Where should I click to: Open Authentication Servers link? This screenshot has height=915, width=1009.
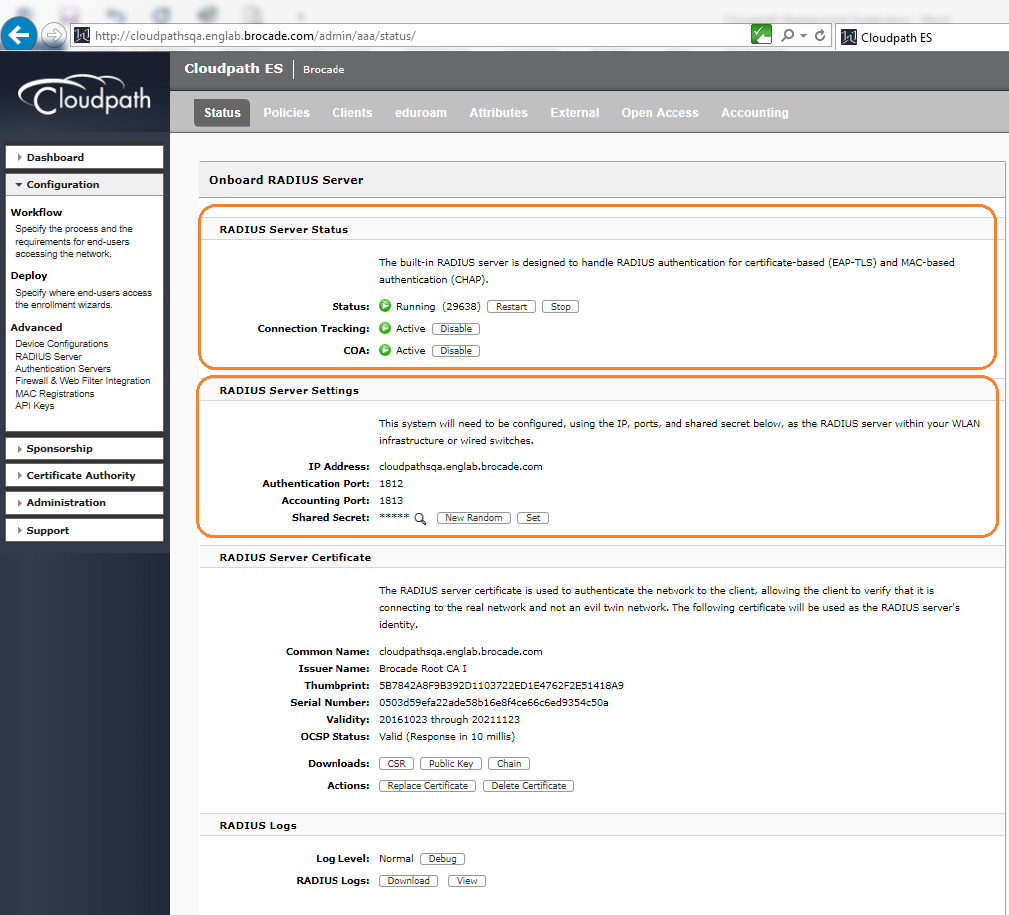click(63, 369)
